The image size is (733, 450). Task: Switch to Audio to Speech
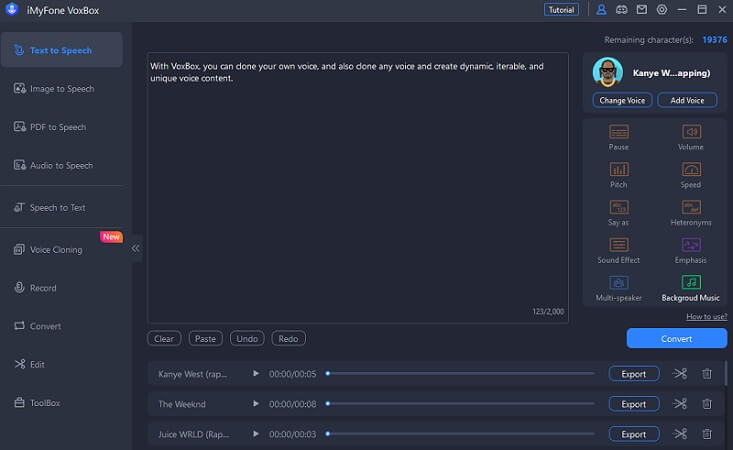[62, 165]
